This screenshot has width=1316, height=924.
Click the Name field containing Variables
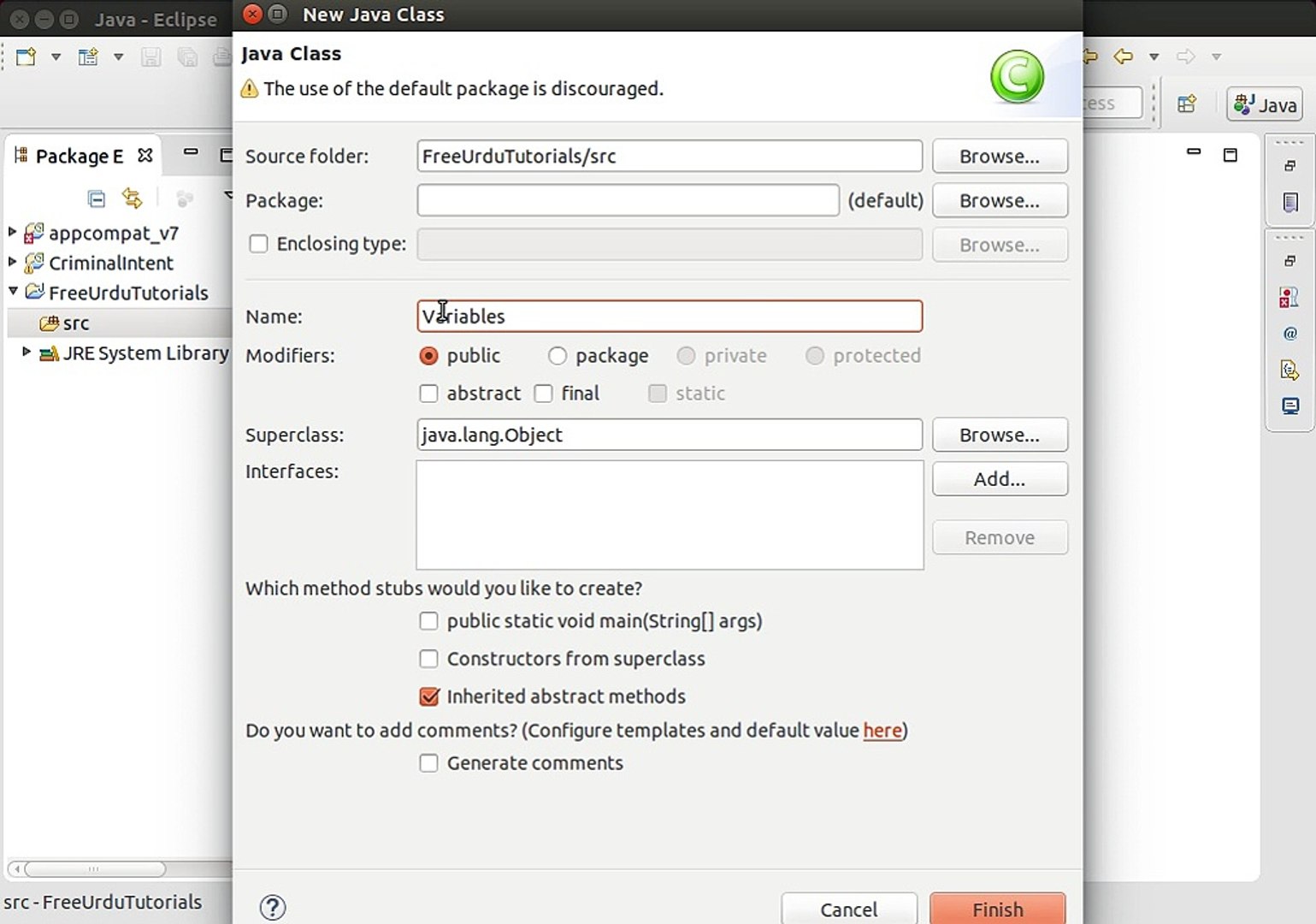pyautogui.click(x=670, y=316)
